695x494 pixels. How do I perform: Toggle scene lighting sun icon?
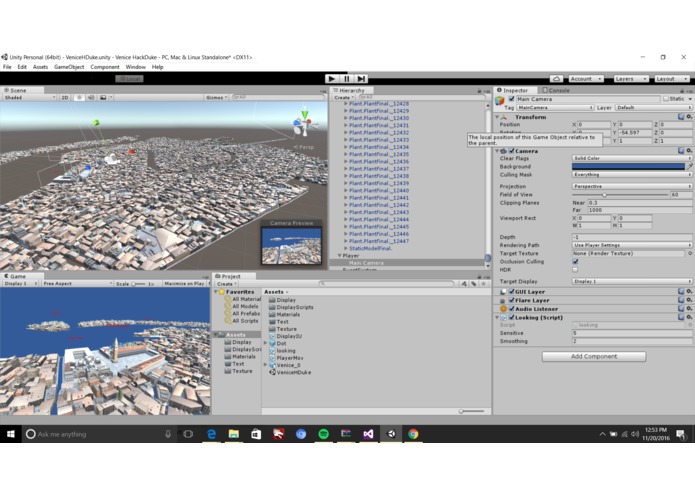(79, 97)
